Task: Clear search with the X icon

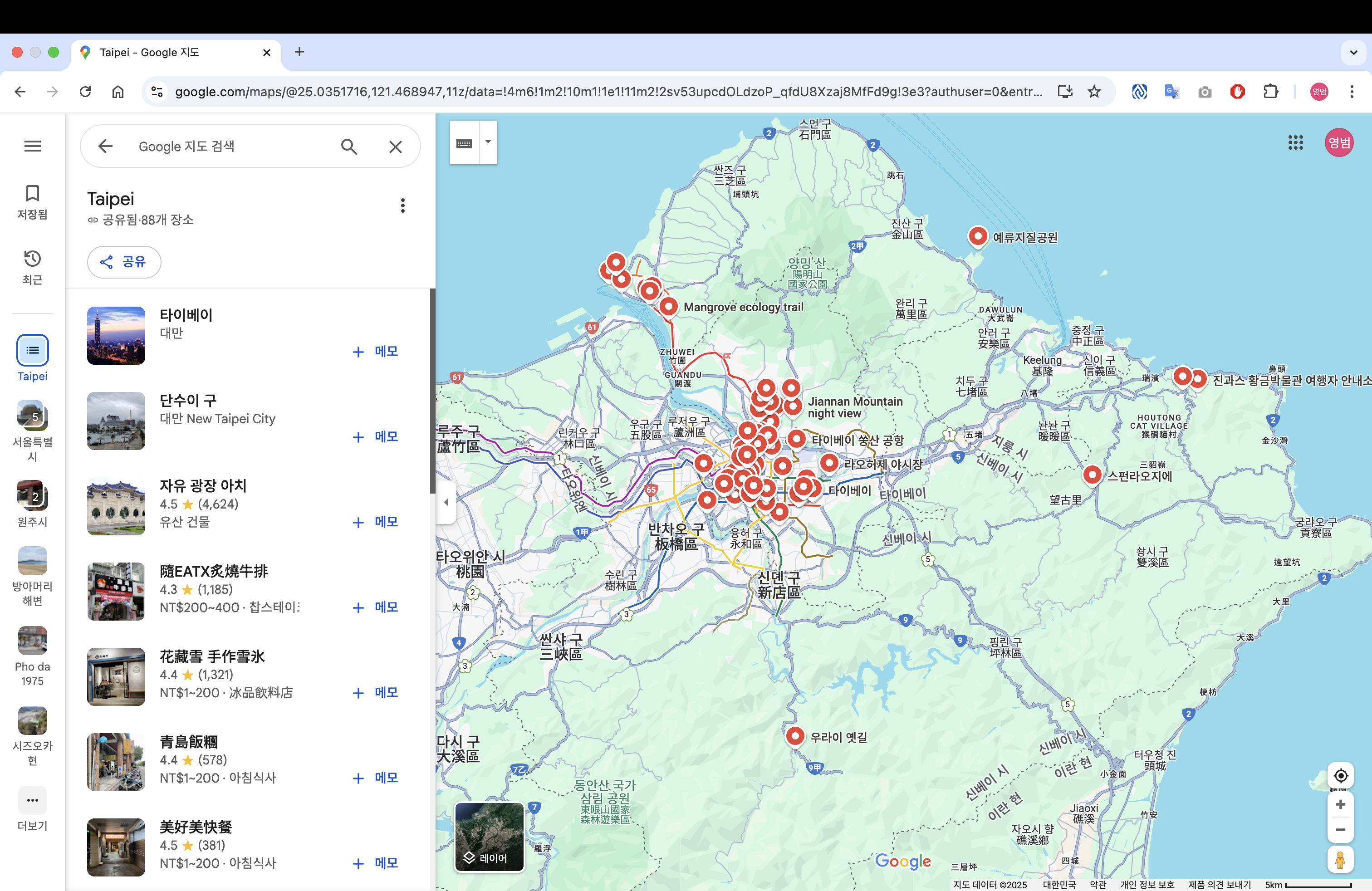Action: (x=396, y=147)
